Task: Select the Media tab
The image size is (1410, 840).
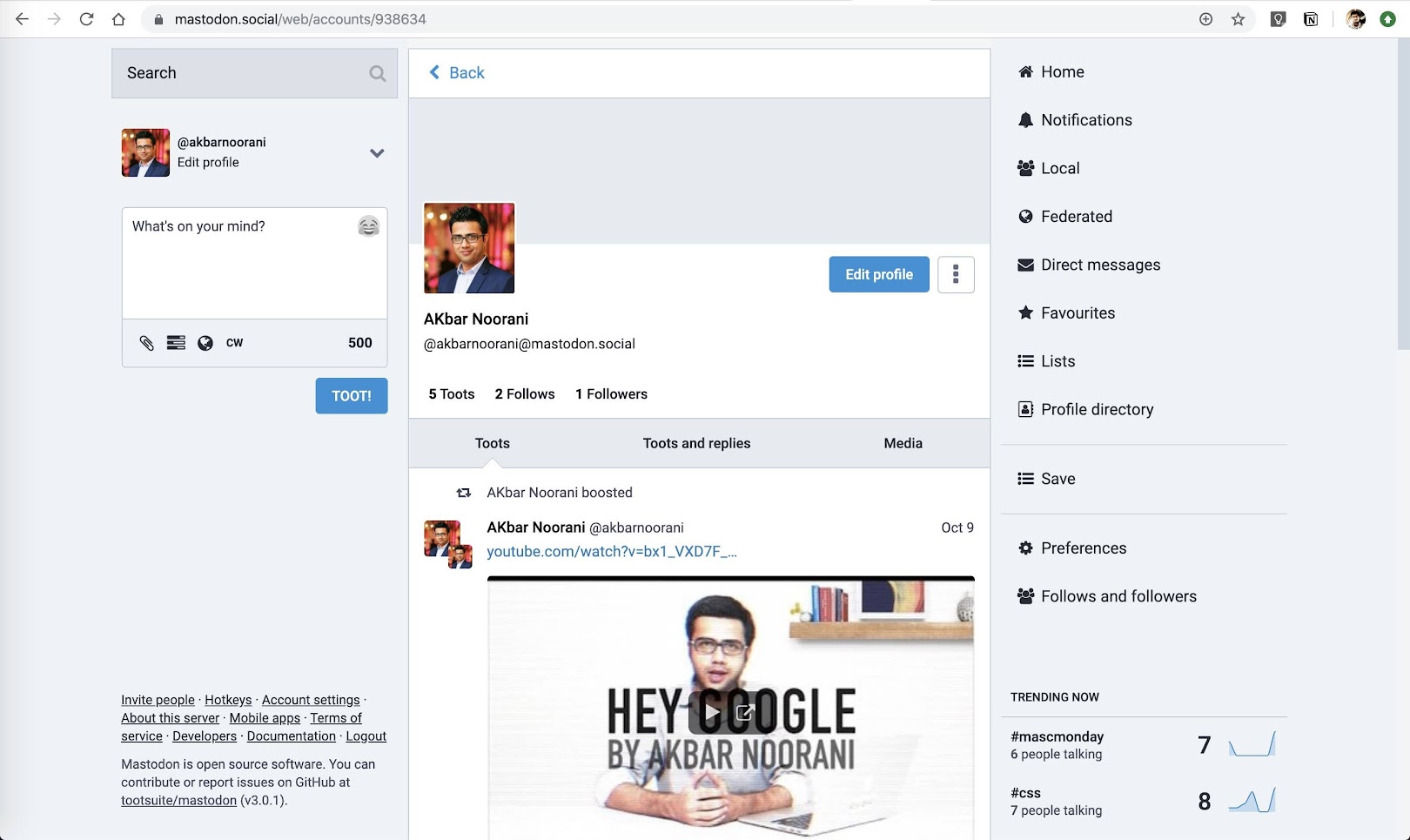Action: 903,443
